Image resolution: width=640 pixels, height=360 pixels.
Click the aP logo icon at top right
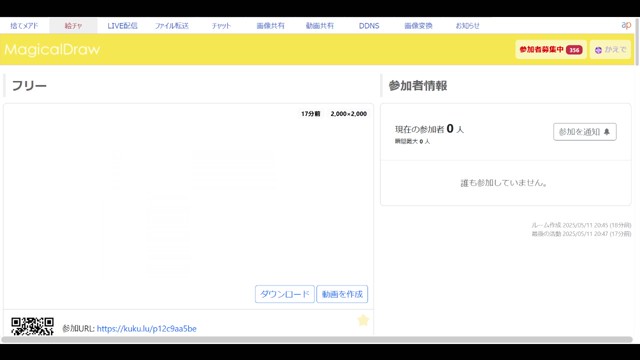[x=626, y=25]
